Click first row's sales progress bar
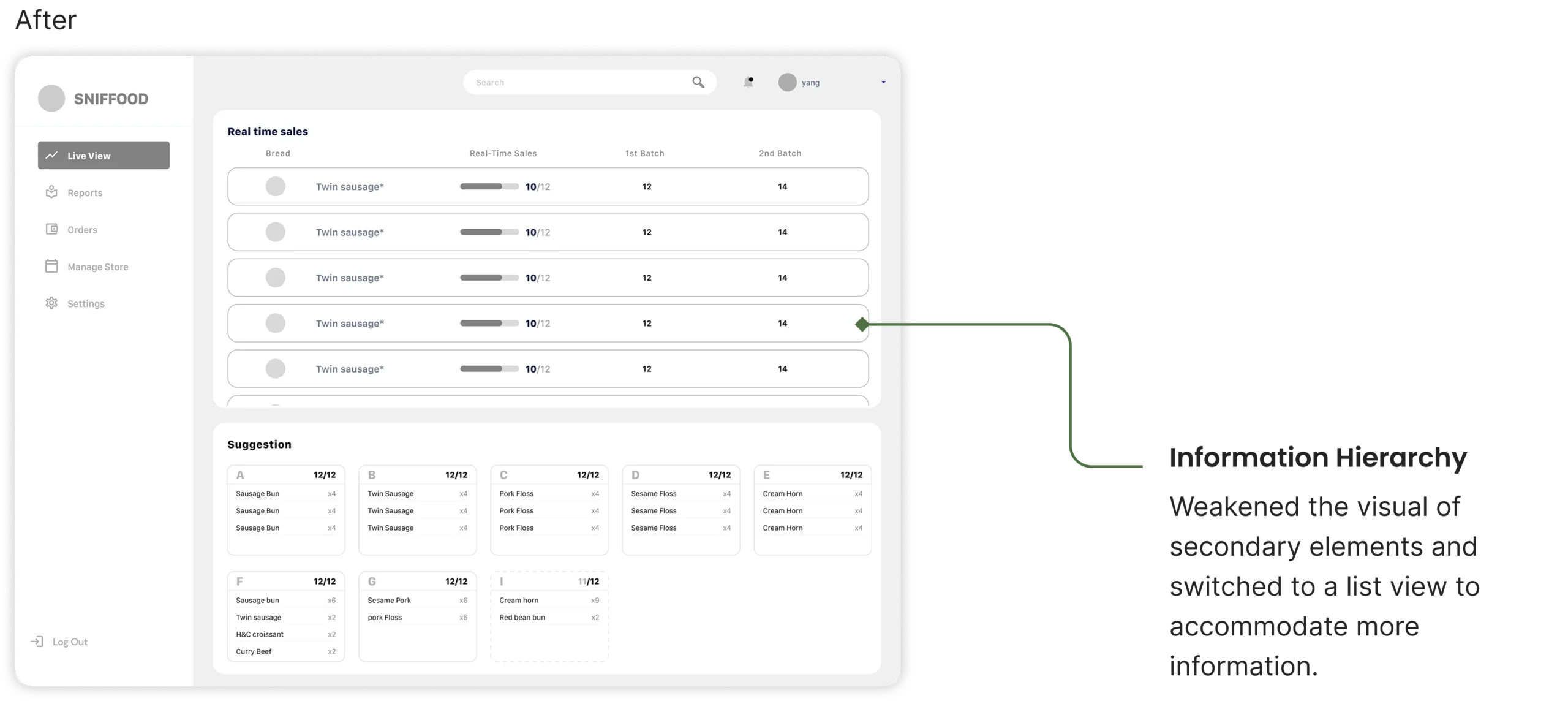The width and height of the screenshot is (1568, 701). (x=489, y=186)
